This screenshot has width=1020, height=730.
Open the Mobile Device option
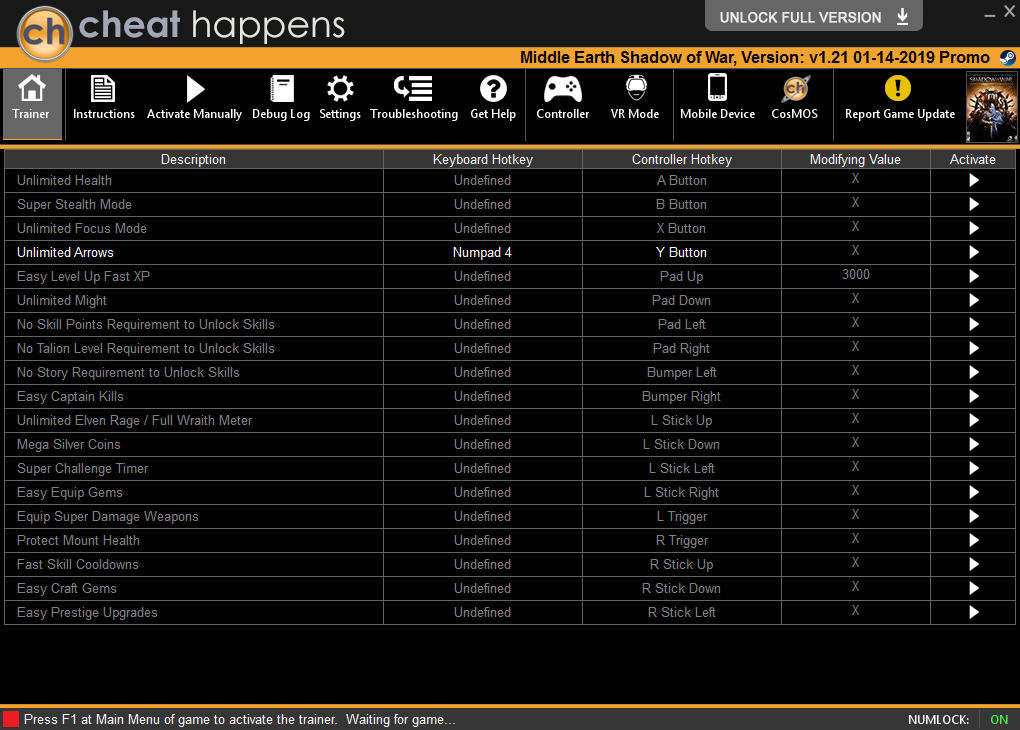(718, 98)
